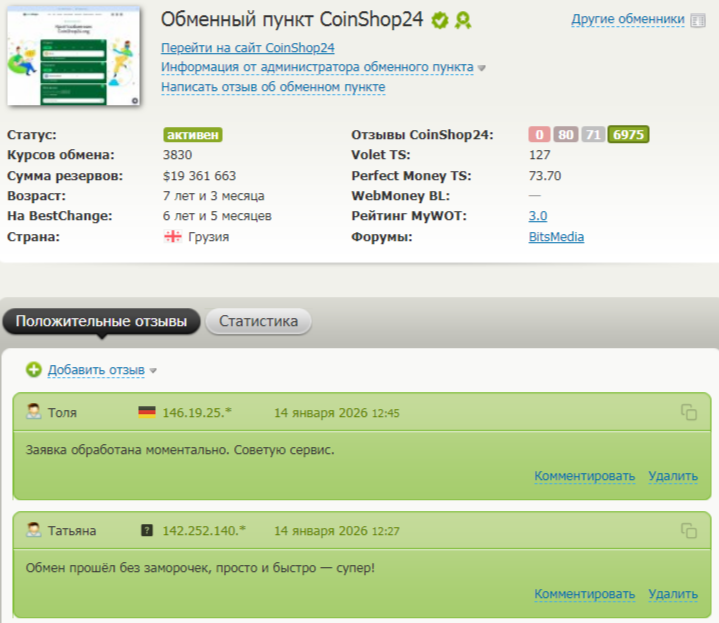
Task: Click the German flag icon in Толя's review
Action: (147, 412)
